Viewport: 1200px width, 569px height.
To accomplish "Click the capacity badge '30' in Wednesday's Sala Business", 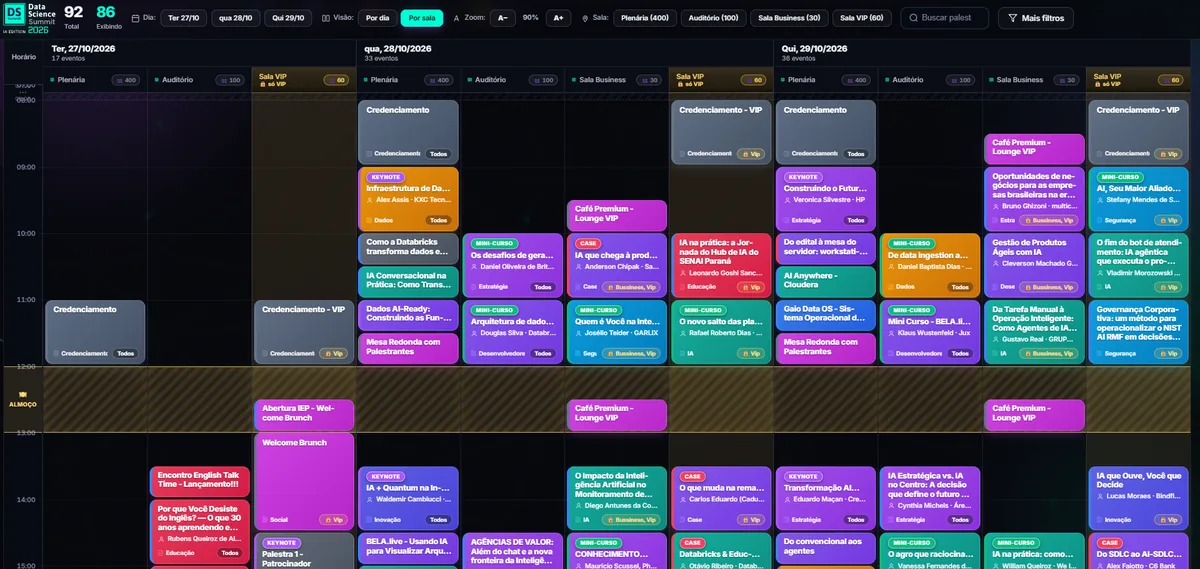I will pyautogui.click(x=648, y=80).
